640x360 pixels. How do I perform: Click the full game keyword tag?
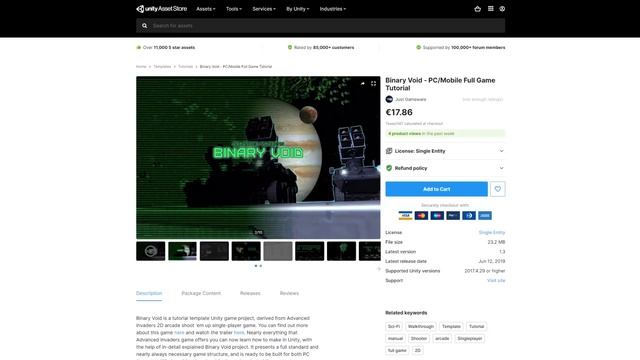click(x=397, y=350)
